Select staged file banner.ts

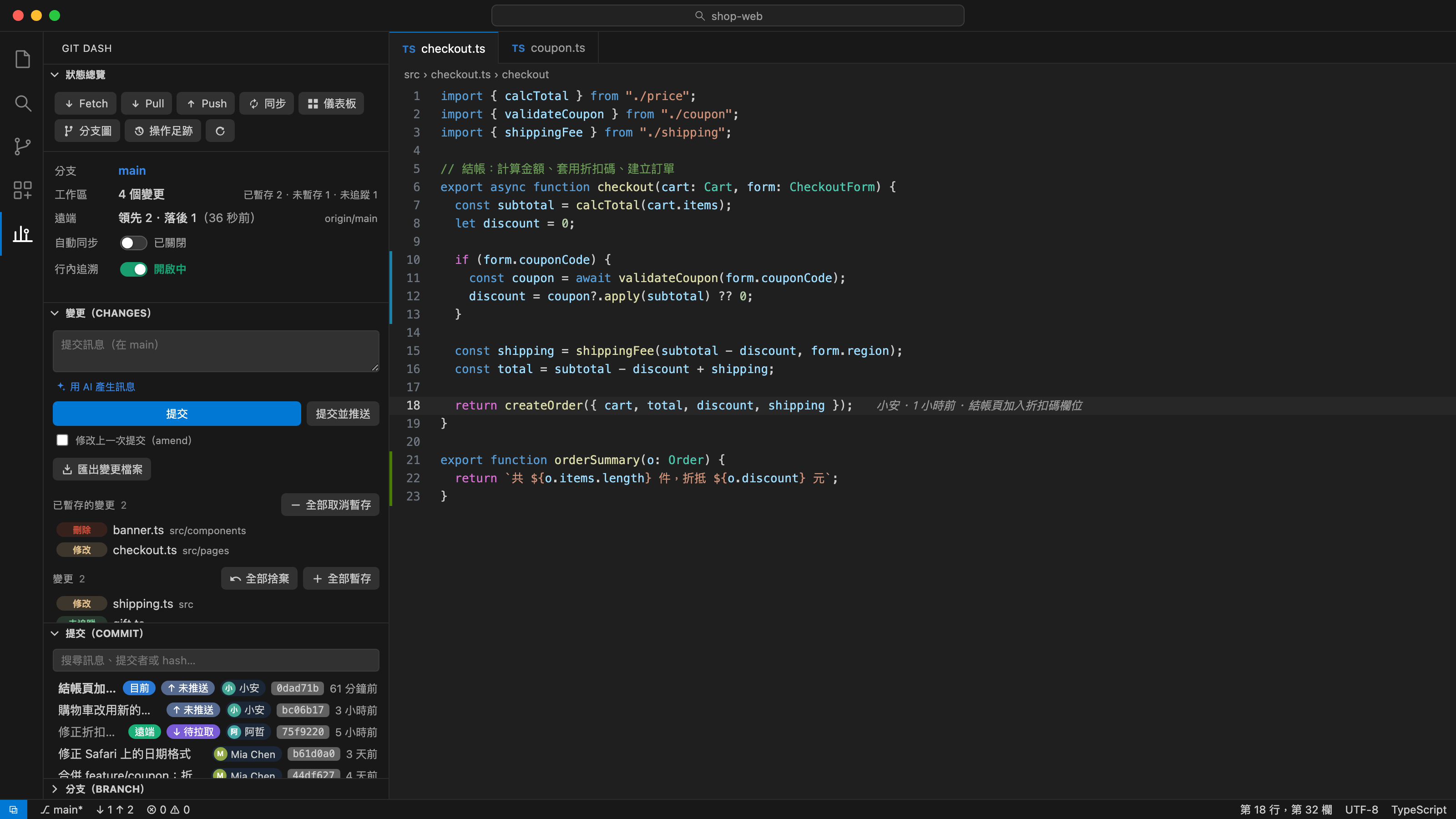tap(217, 530)
